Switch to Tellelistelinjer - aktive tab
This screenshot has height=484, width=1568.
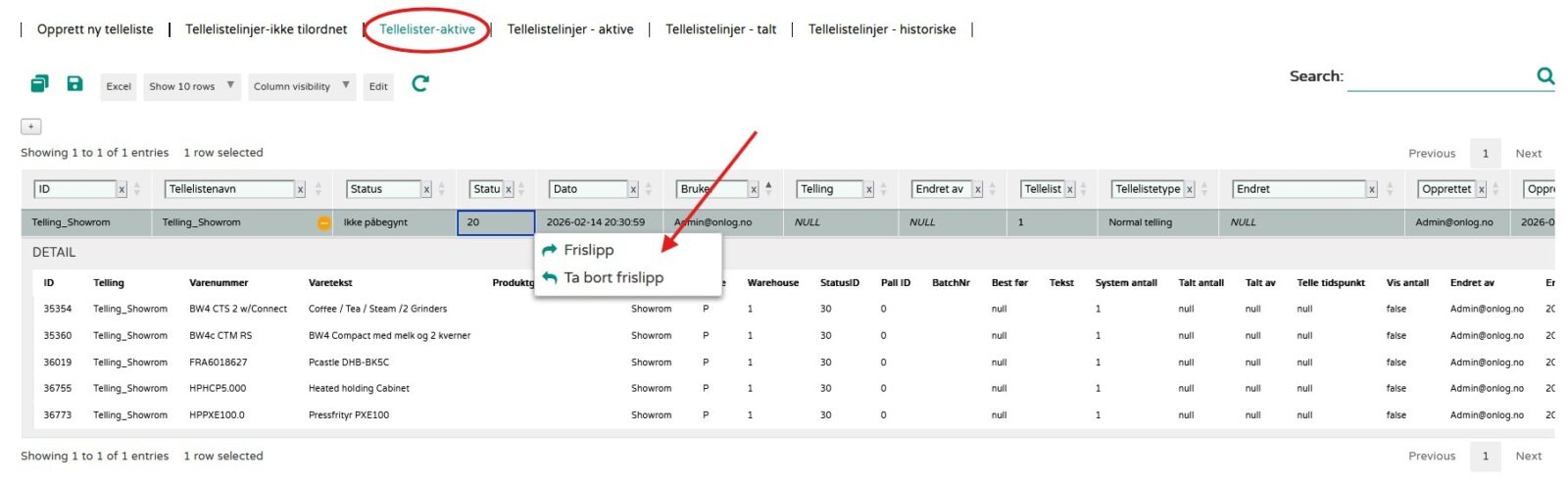point(569,29)
